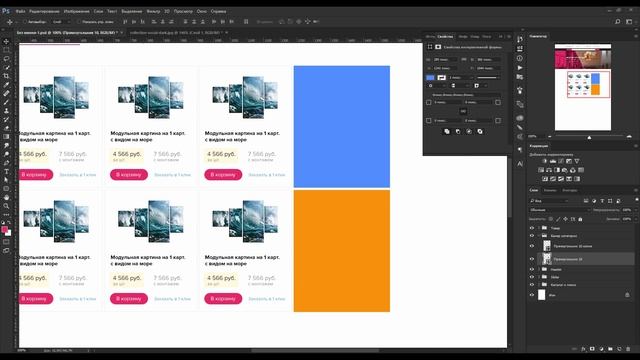Add a Curves adjustment
Image resolution: width=640 pixels, height=360 pixels.
[x=561, y=161]
